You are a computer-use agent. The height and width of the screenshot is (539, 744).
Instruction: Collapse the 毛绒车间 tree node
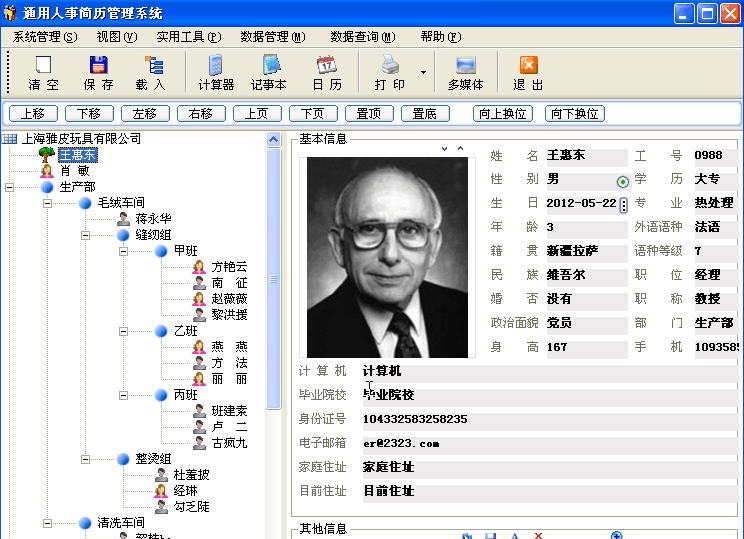[47, 203]
